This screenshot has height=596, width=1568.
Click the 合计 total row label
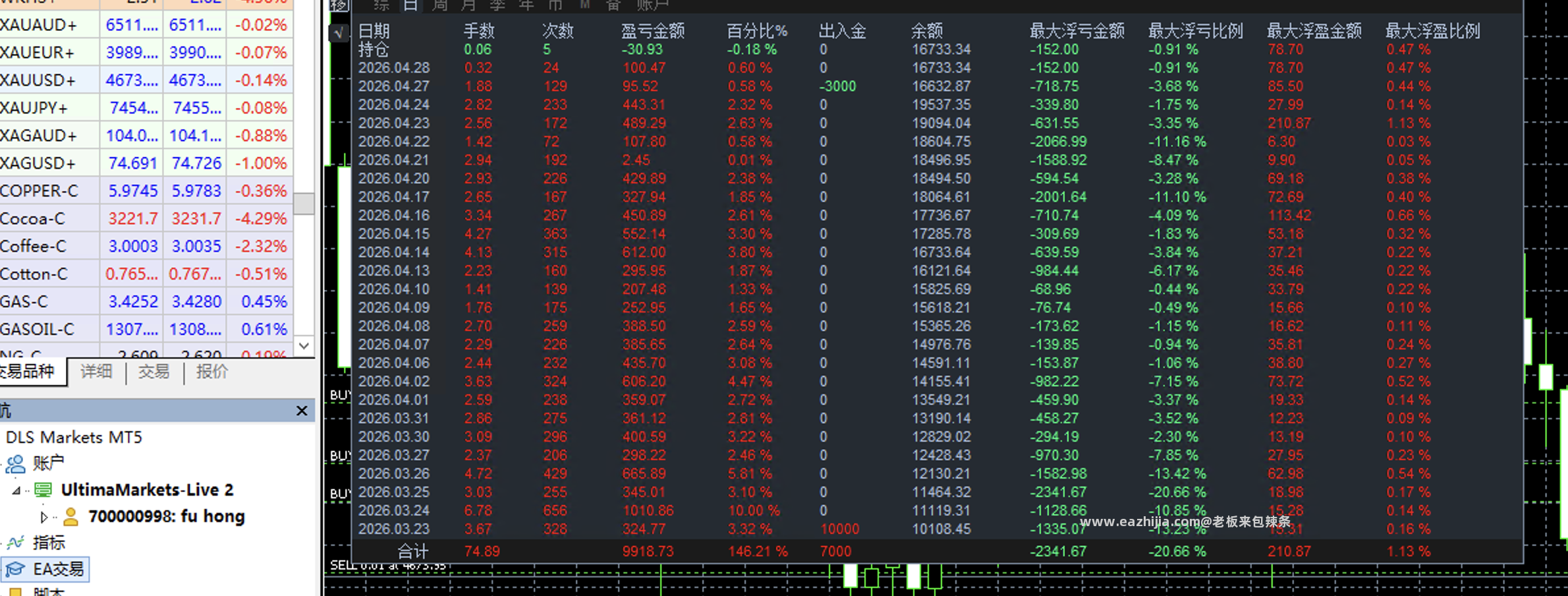(x=413, y=551)
